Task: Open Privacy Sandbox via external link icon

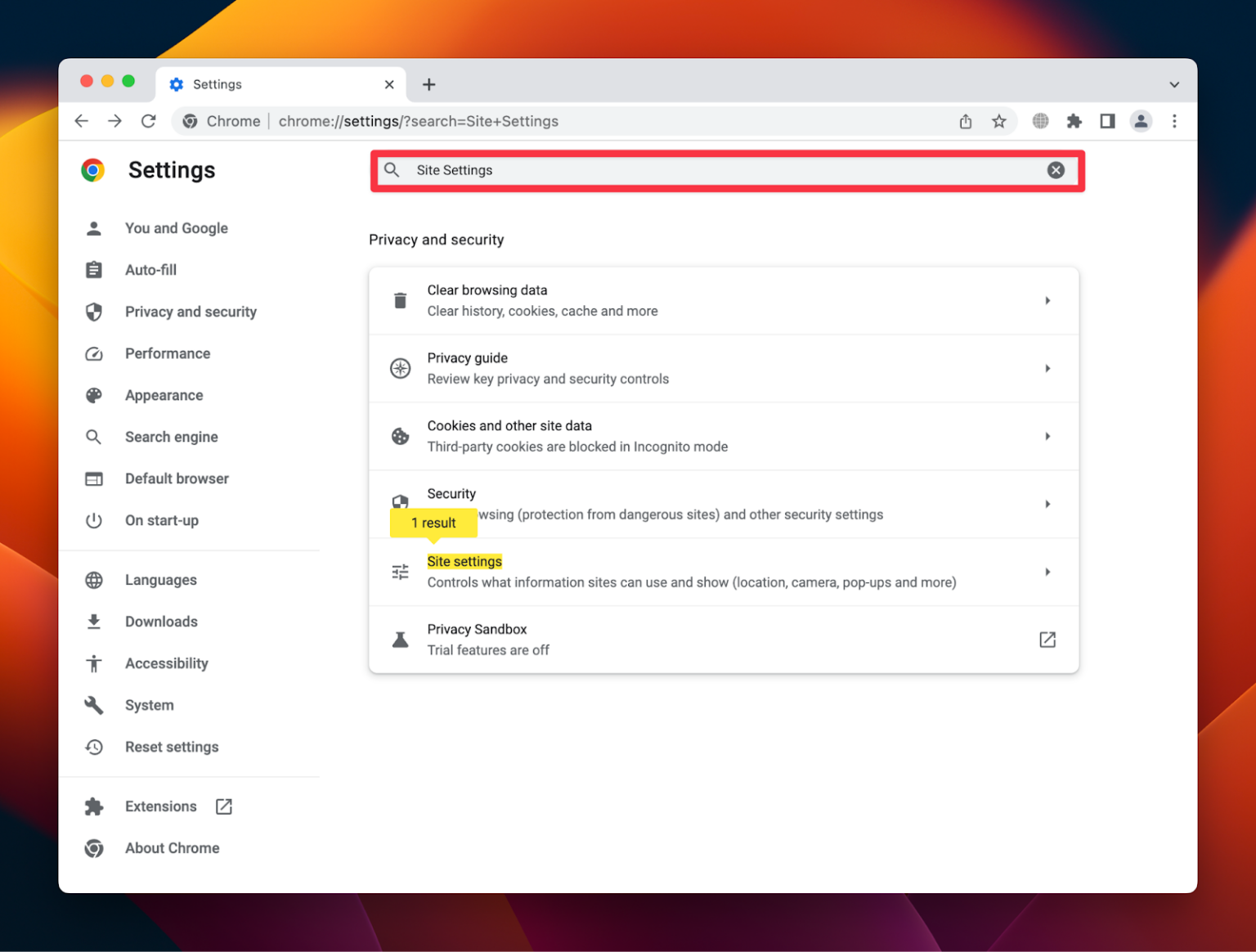Action: click(x=1047, y=640)
